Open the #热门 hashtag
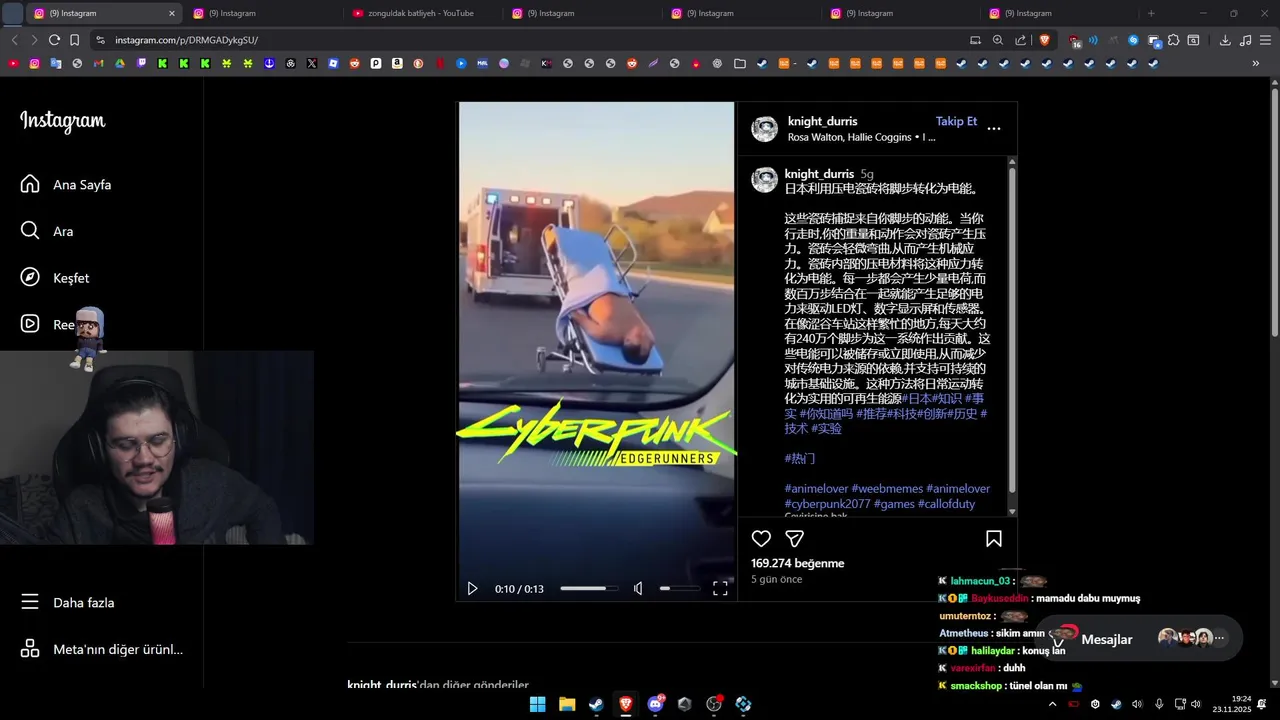 pos(800,459)
